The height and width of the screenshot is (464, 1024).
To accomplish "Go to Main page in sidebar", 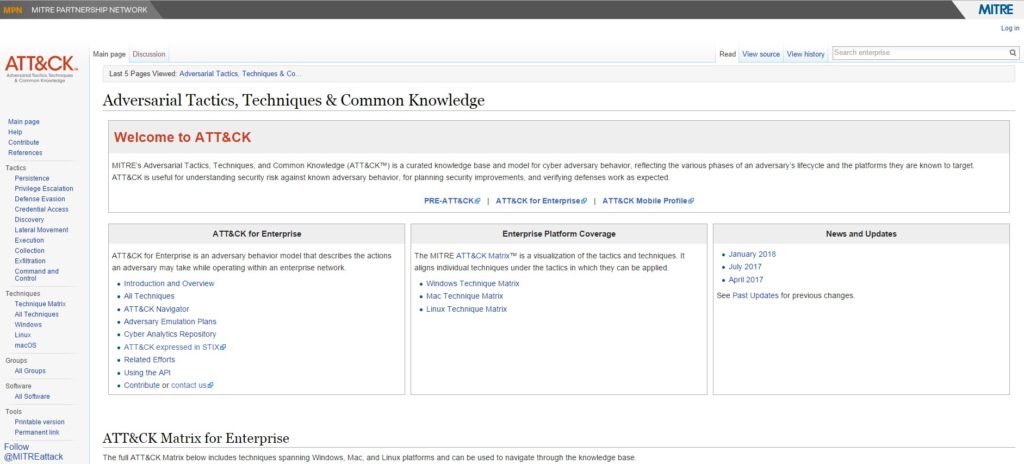I will [x=24, y=122].
